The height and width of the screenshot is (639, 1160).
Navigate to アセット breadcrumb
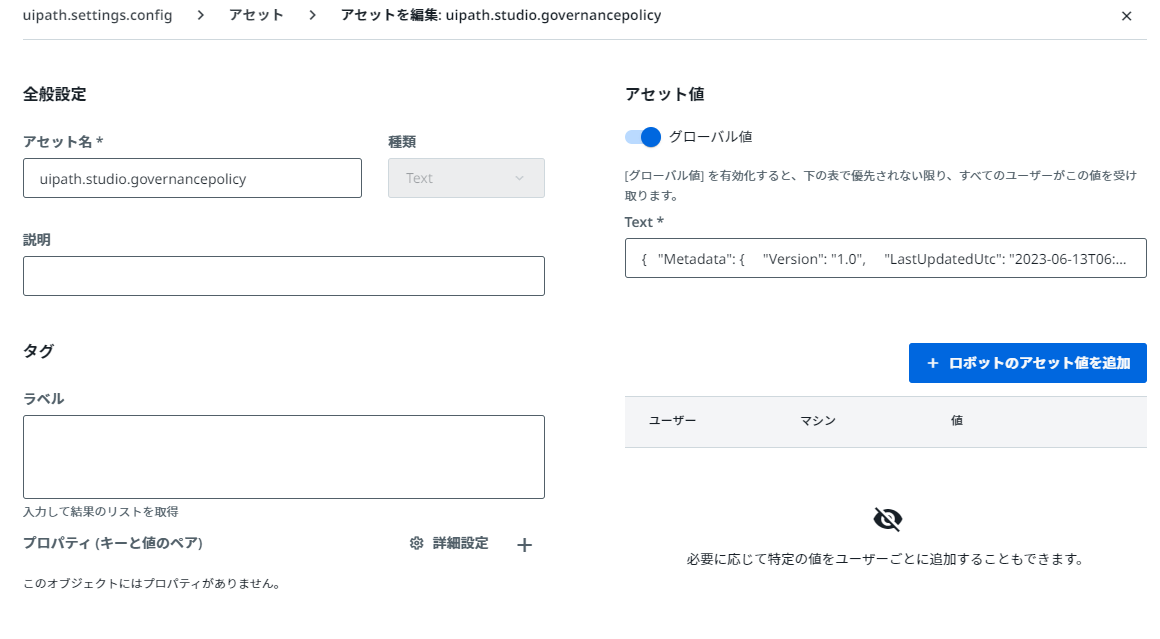tap(256, 16)
